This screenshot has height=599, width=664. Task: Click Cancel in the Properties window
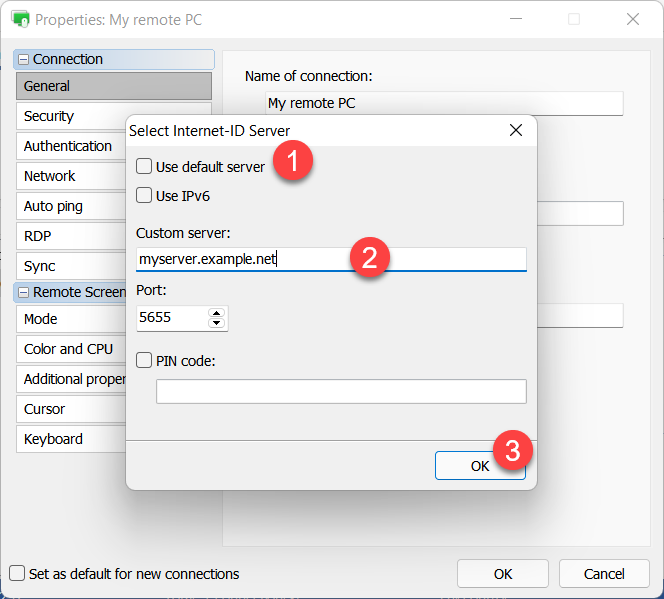point(604,574)
